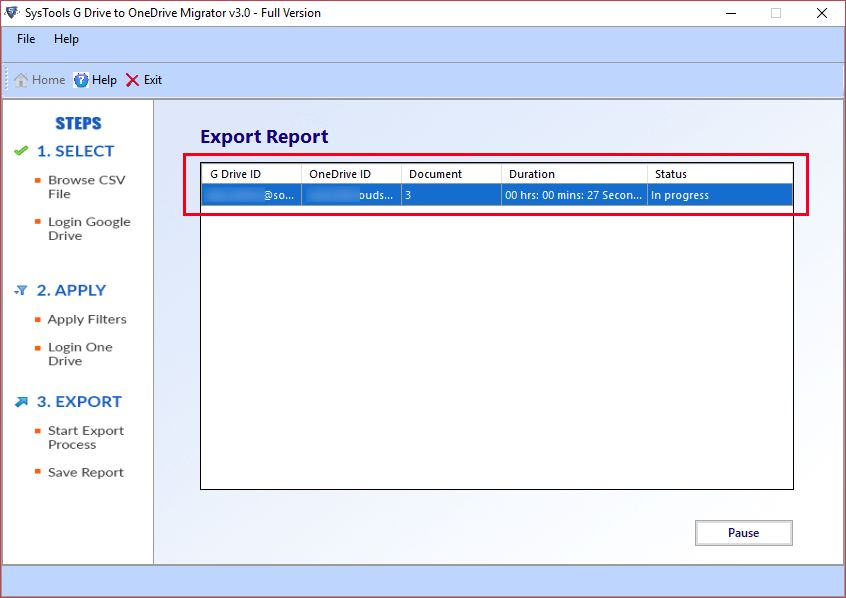Viewport: 846px width, 598px height.
Task: Select the In progress status cell
Action: pos(720,195)
